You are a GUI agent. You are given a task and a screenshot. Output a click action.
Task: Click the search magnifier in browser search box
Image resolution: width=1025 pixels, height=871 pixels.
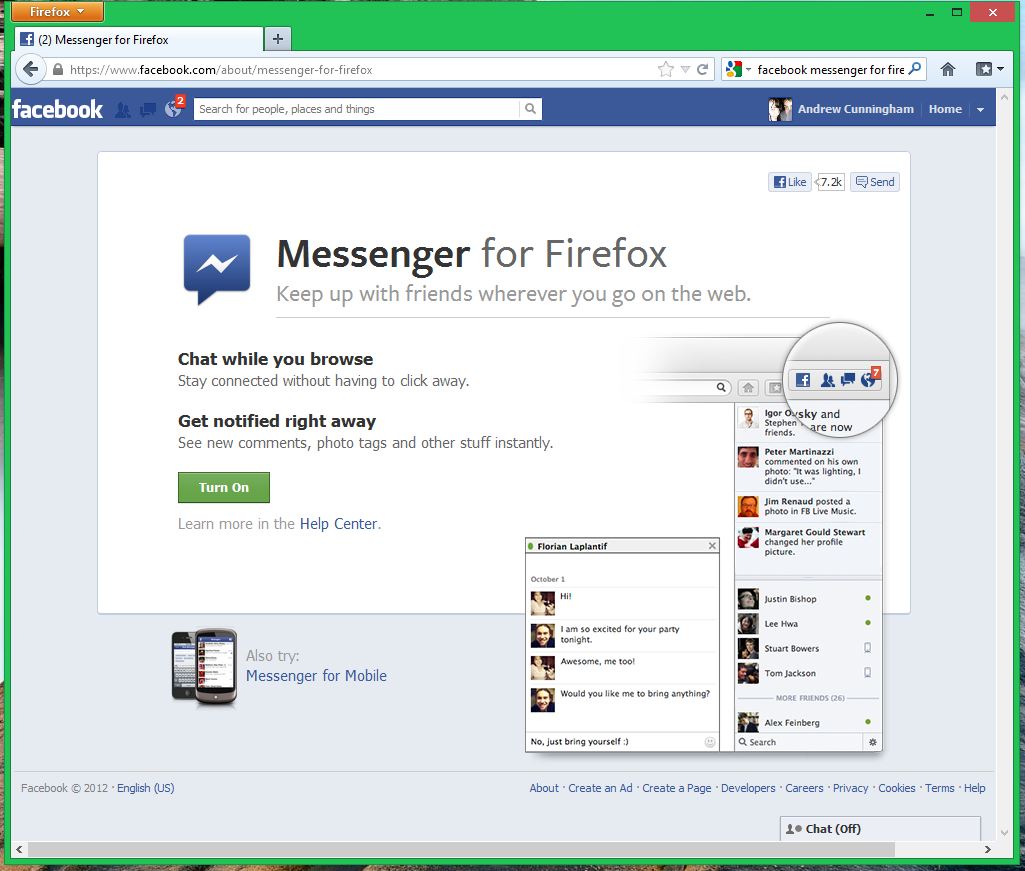[x=915, y=69]
